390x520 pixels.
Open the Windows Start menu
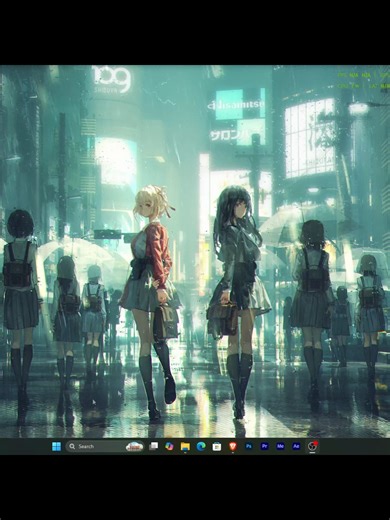(x=57, y=446)
